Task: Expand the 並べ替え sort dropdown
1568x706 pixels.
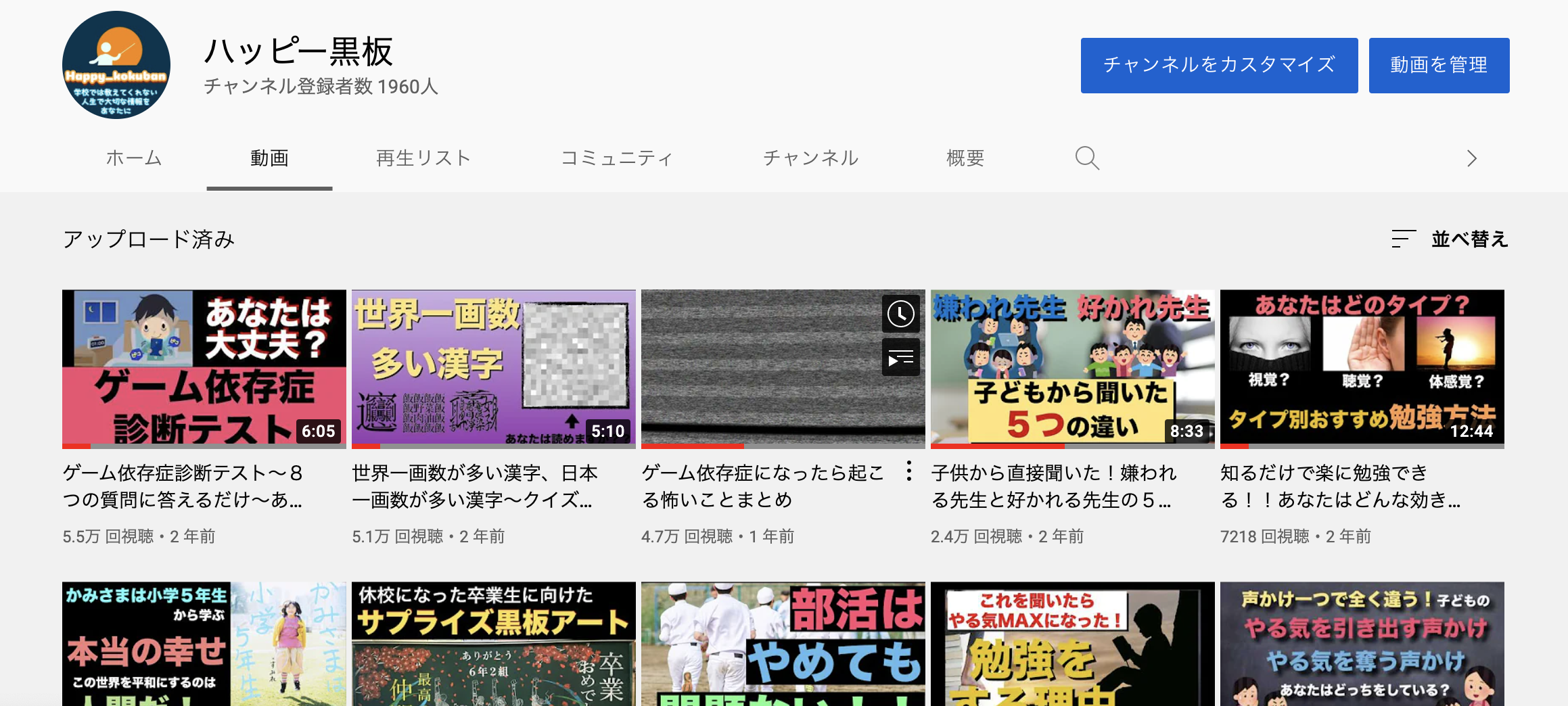Action: pyautogui.click(x=1469, y=239)
